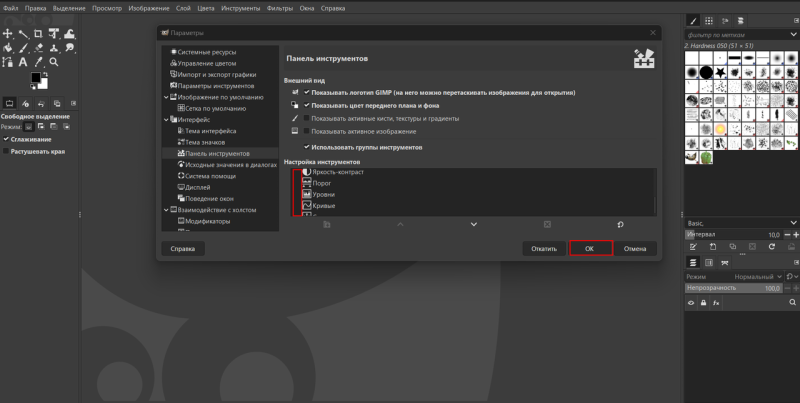This screenshot has width=800, height=403.
Task: Select the Paths tool in toolbox
Action: pyautogui.click(x=8, y=62)
